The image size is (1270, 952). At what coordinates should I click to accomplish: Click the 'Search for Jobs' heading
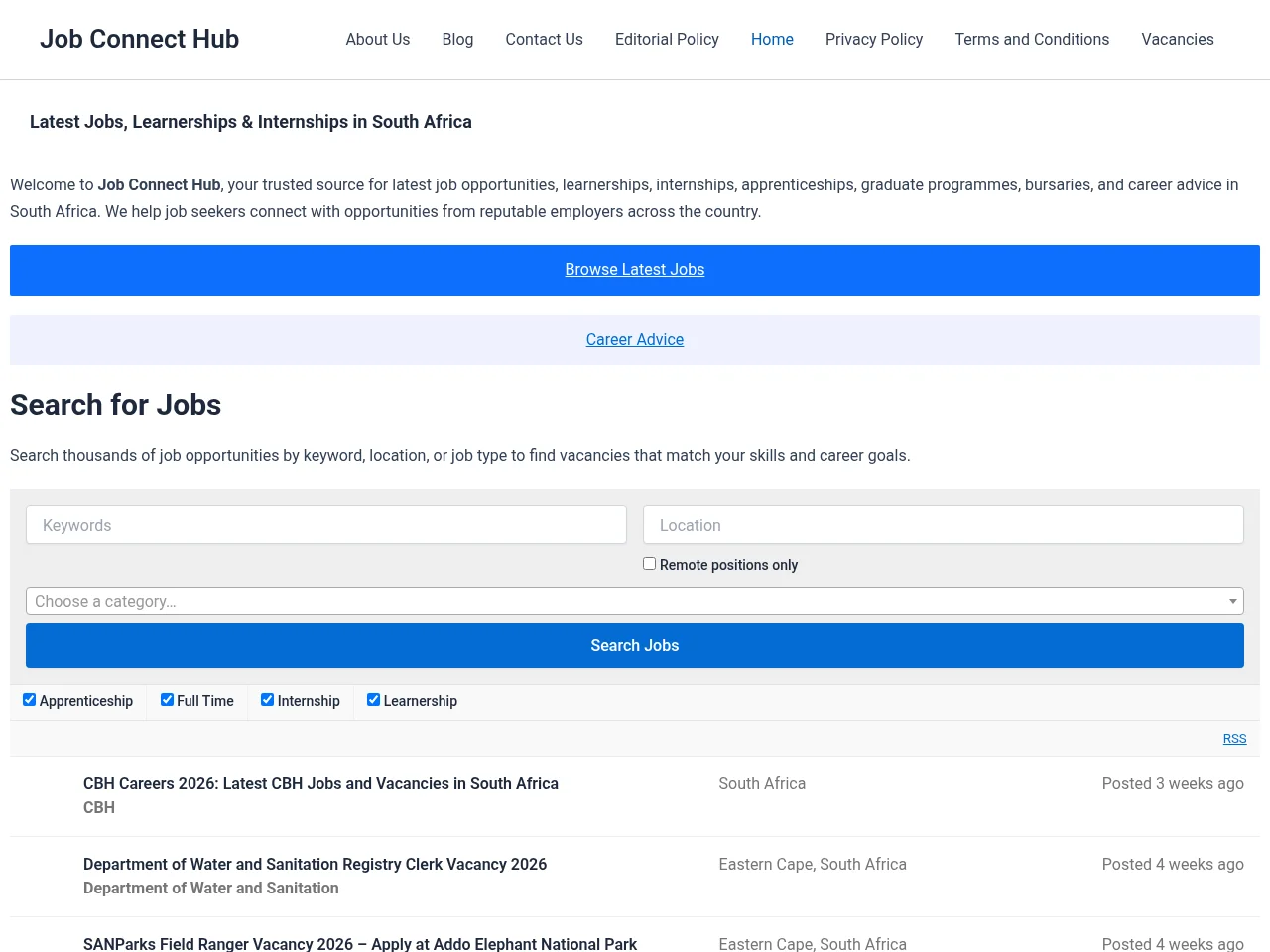click(115, 405)
